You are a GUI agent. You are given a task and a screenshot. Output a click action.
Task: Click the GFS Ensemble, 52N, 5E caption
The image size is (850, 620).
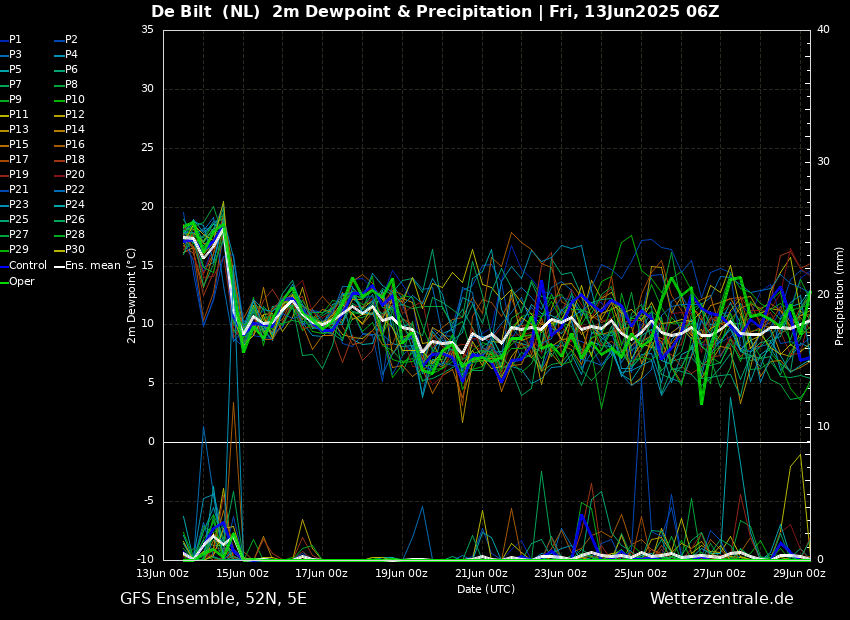(213, 599)
